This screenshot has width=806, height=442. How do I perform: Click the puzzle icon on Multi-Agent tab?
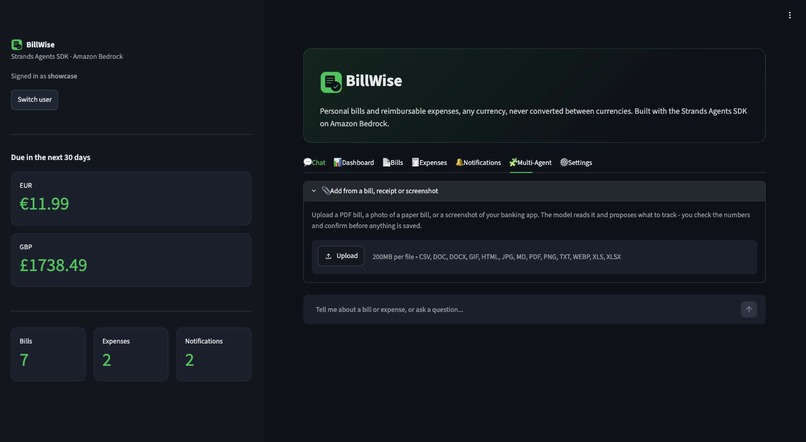coord(513,162)
